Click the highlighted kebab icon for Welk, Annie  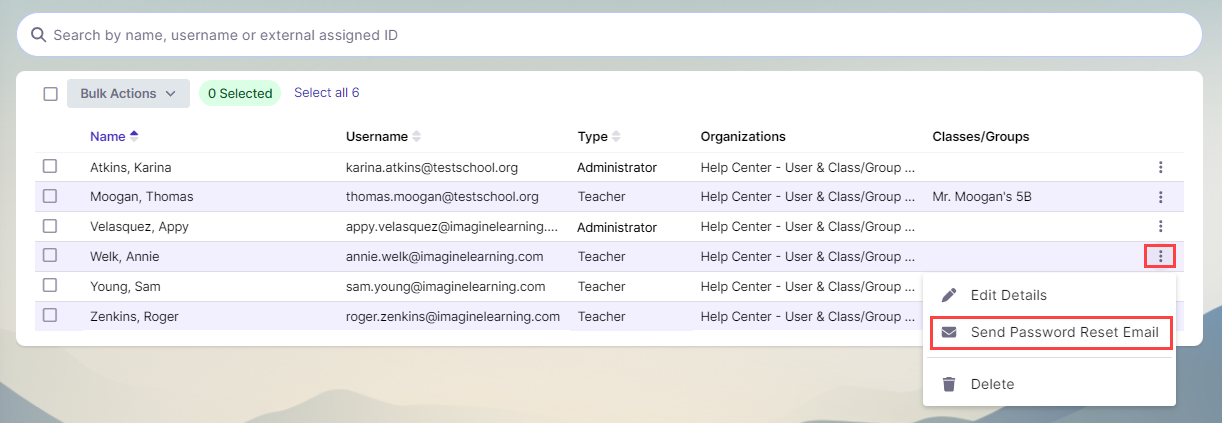1160,257
